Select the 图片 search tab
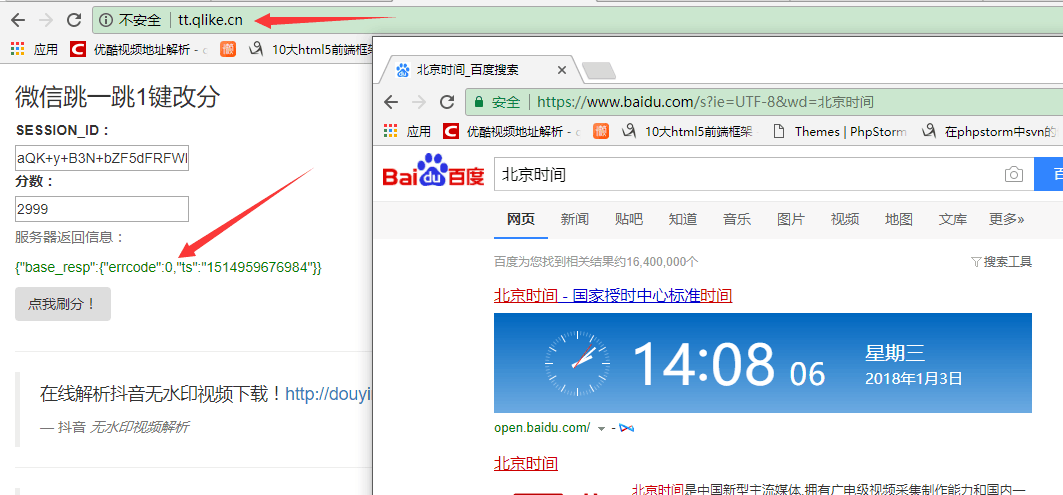 click(x=790, y=219)
